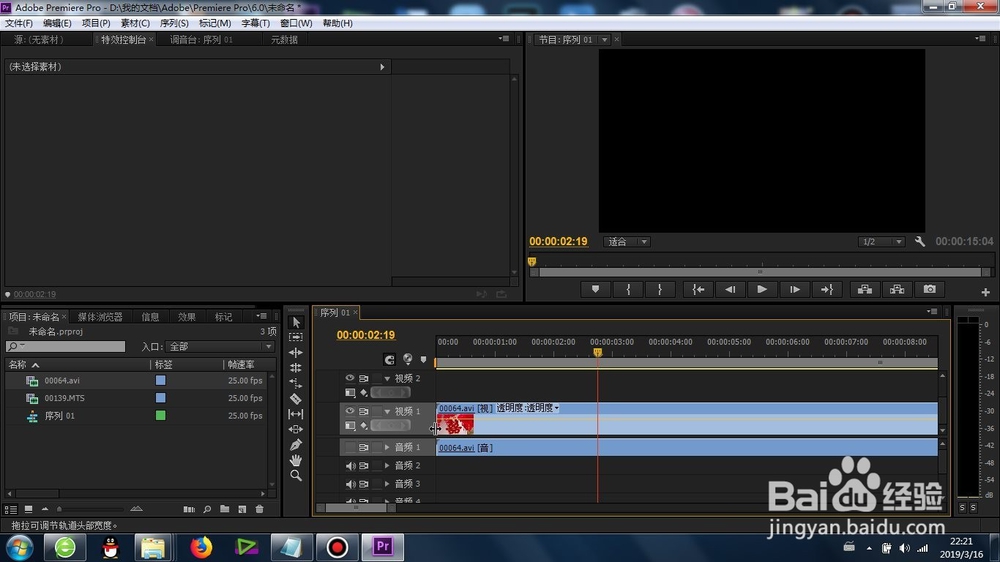
Task: Switch to 媒体浏览器 tab
Action: coord(100,316)
